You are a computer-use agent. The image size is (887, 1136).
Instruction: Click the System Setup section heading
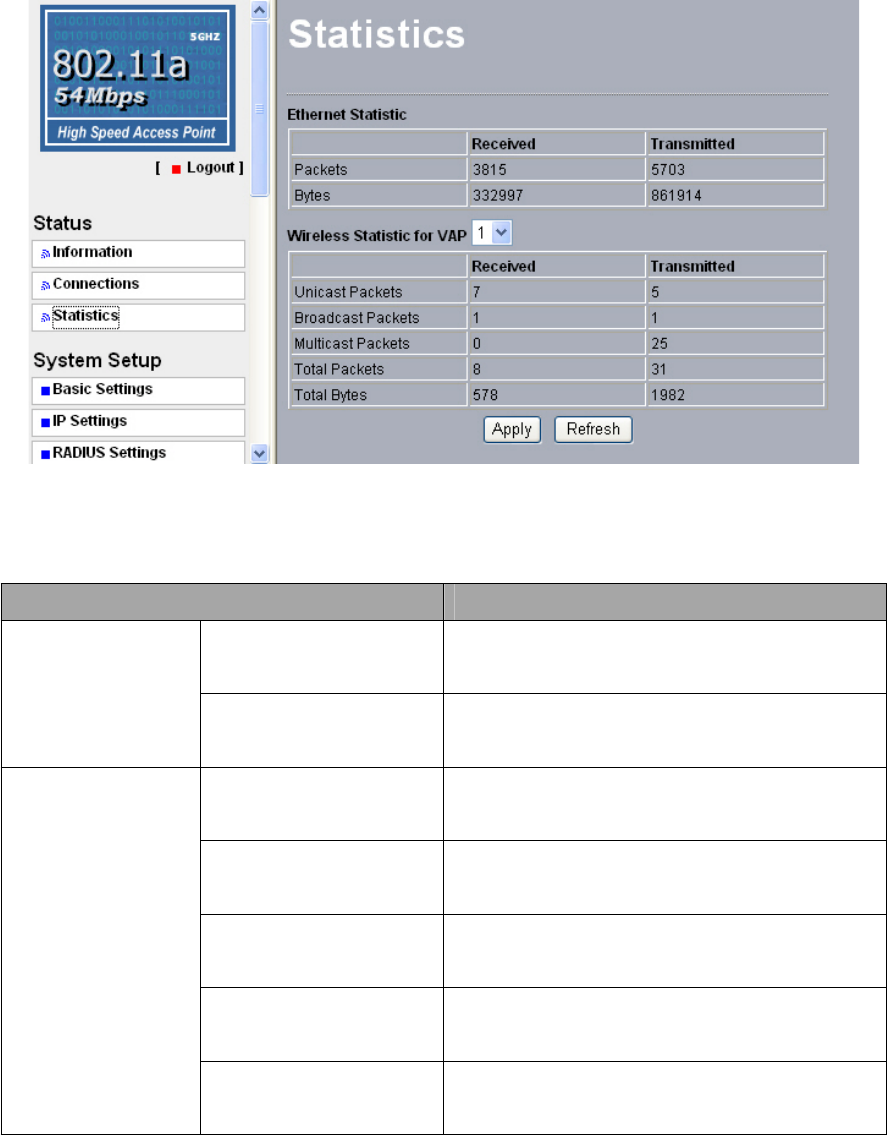coord(97,360)
